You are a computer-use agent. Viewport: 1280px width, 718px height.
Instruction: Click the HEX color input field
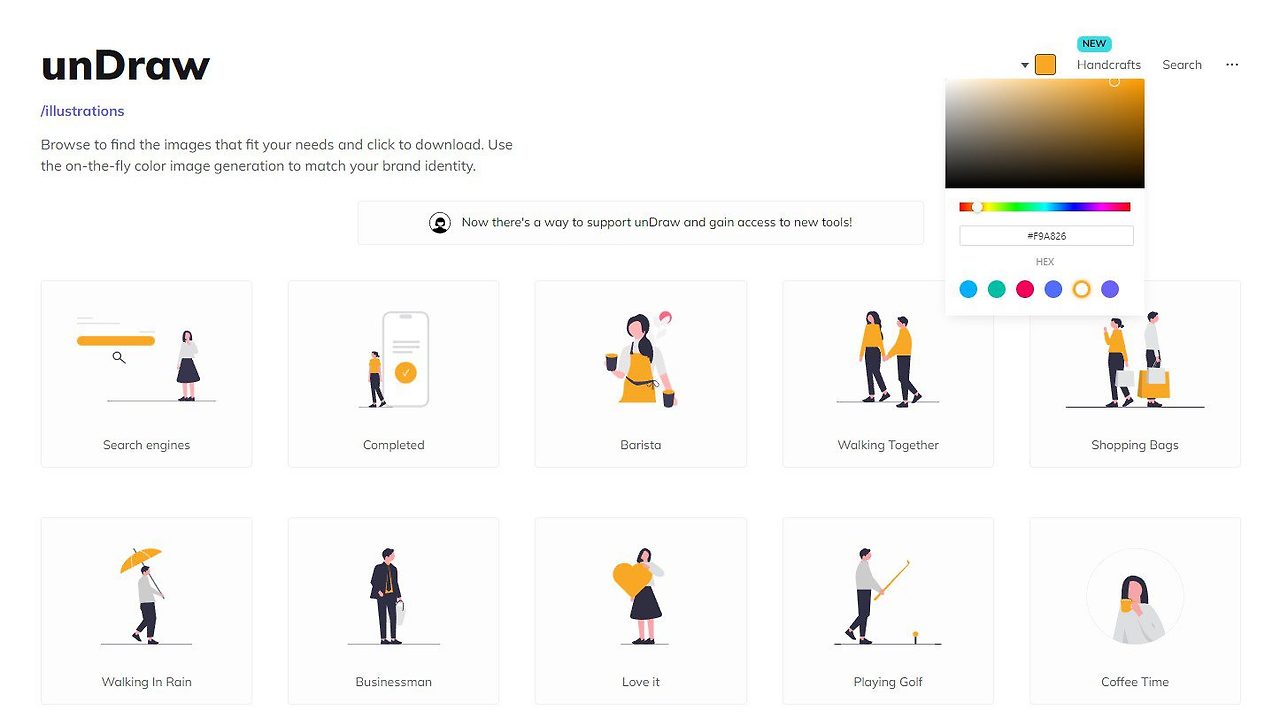coord(1046,236)
